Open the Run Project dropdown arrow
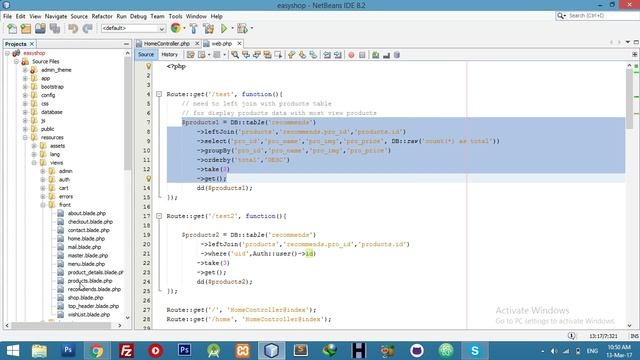Viewport: 640px width, 360px height. coord(233,28)
